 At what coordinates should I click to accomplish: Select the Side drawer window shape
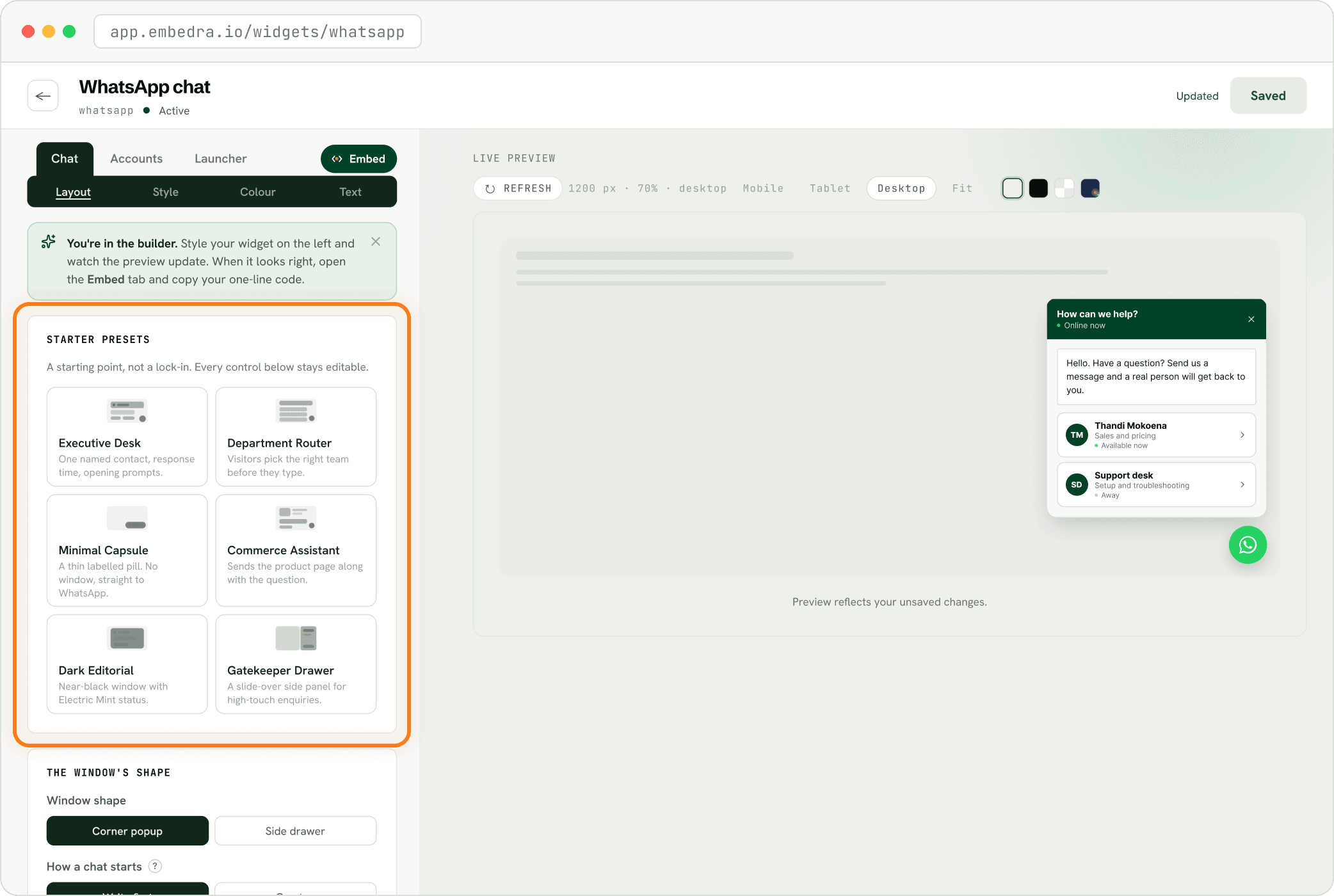295,831
